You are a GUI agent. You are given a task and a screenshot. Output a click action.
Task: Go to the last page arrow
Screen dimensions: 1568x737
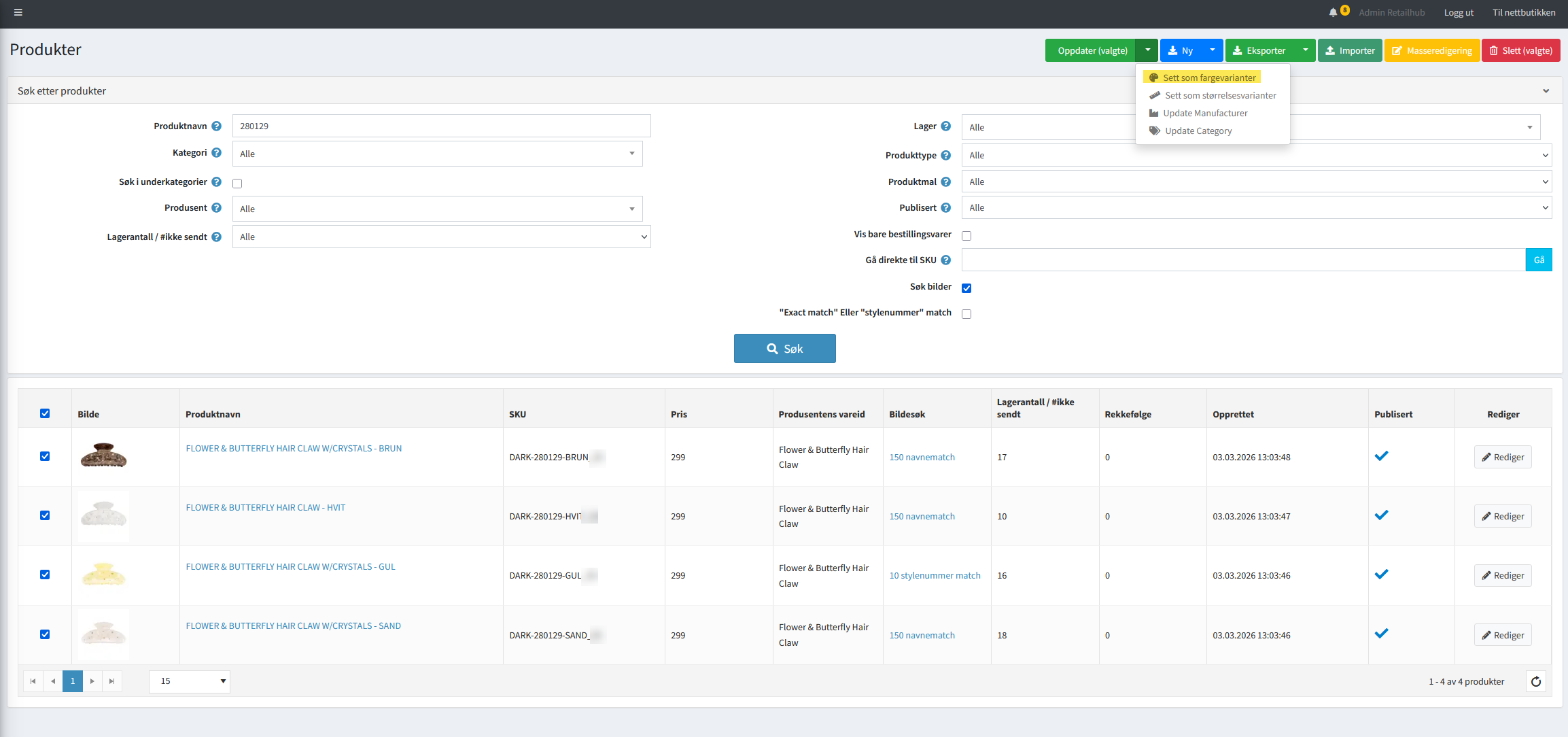pyautogui.click(x=112, y=681)
